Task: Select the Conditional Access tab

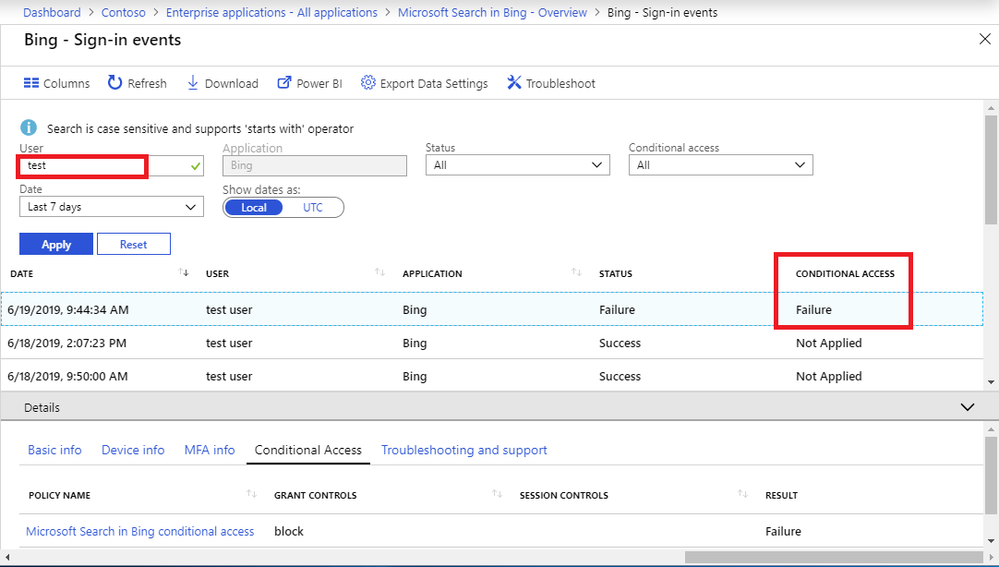Action: [x=308, y=450]
